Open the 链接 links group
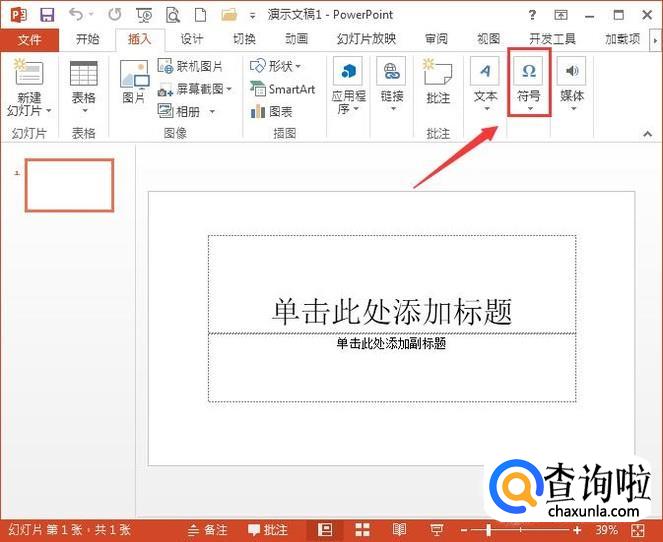Image resolution: width=663 pixels, height=542 pixels. (392, 85)
